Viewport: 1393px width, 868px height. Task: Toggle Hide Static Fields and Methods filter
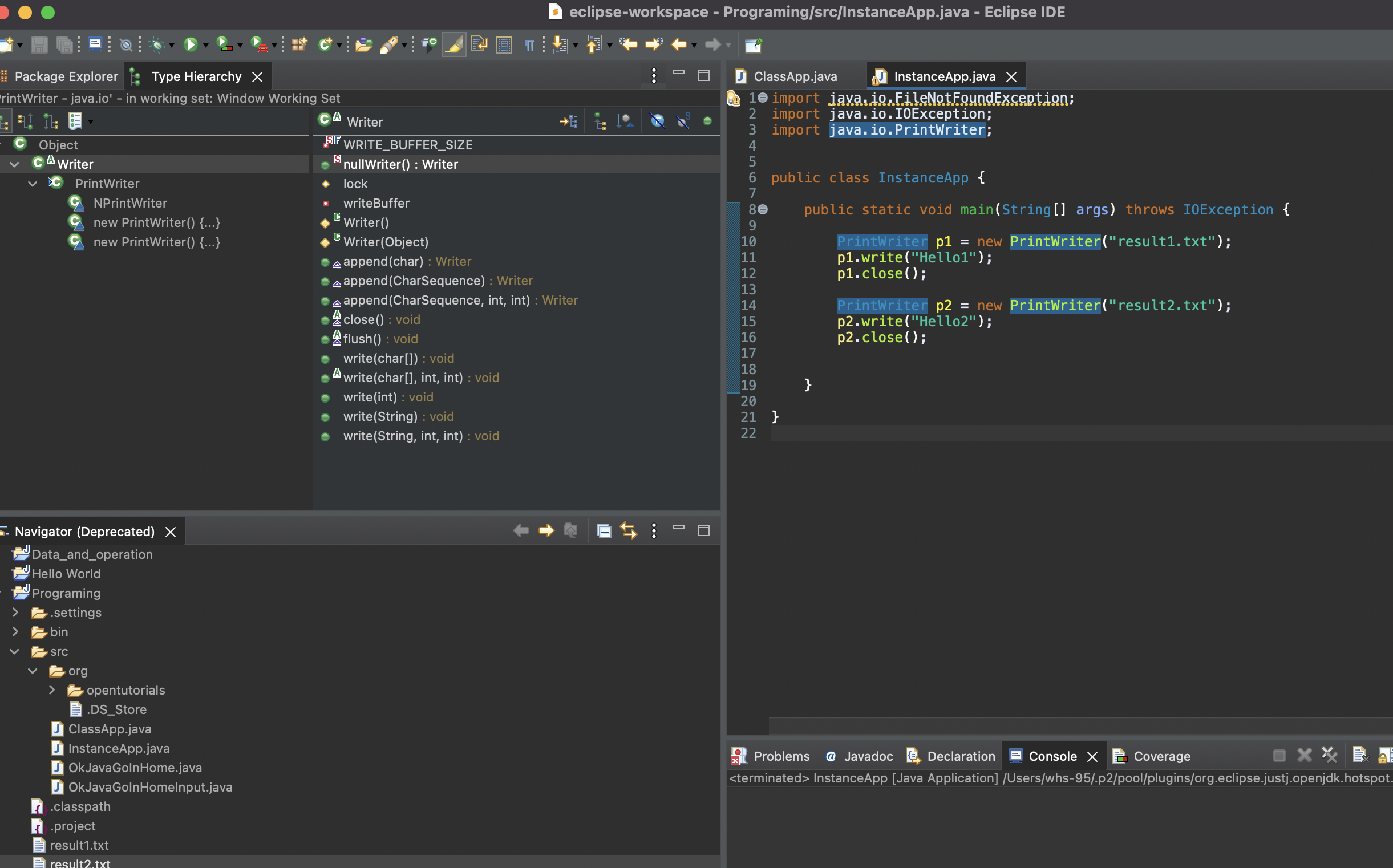(x=683, y=121)
